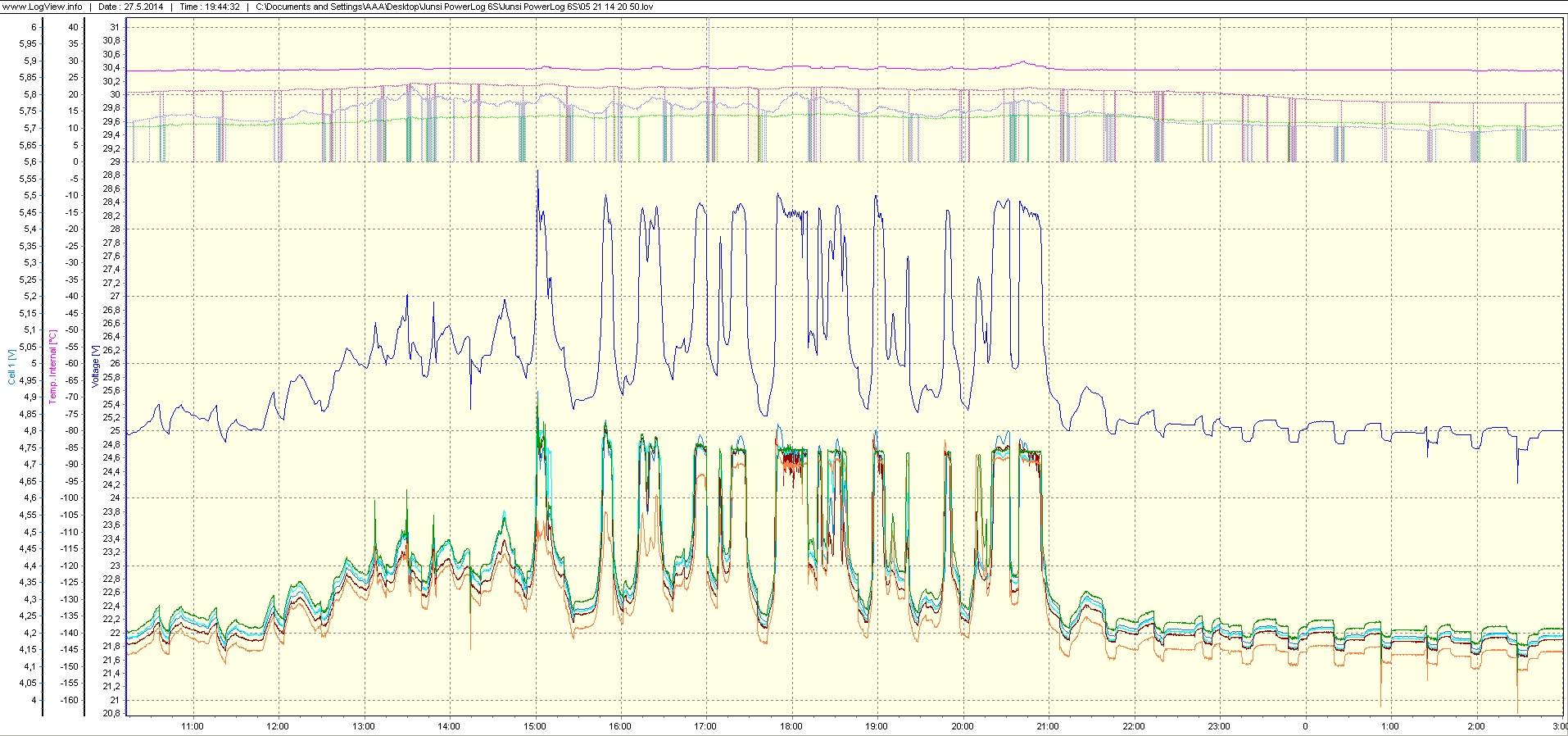
Task: Click the "20,8" tick on Voltage axis
Action: pyautogui.click(x=112, y=713)
